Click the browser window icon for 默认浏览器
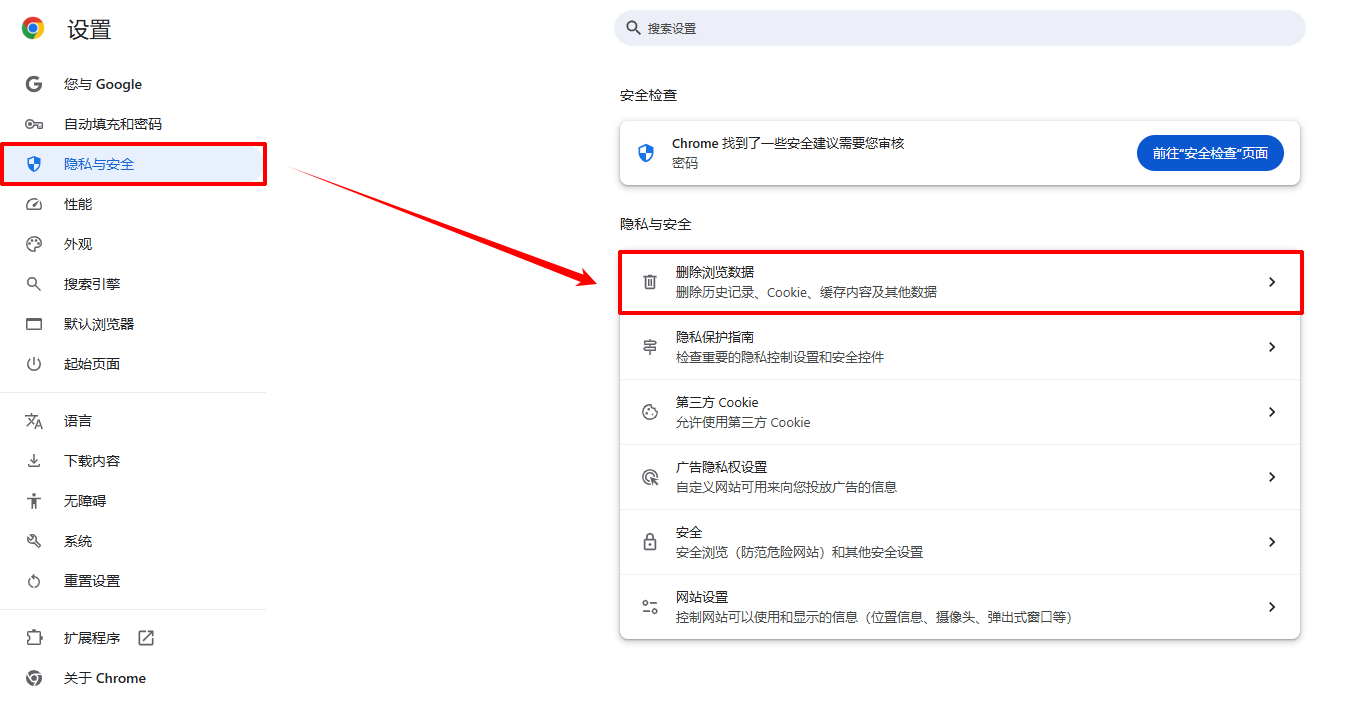Image resolution: width=1351 pixels, height=711 pixels. pos(34,324)
